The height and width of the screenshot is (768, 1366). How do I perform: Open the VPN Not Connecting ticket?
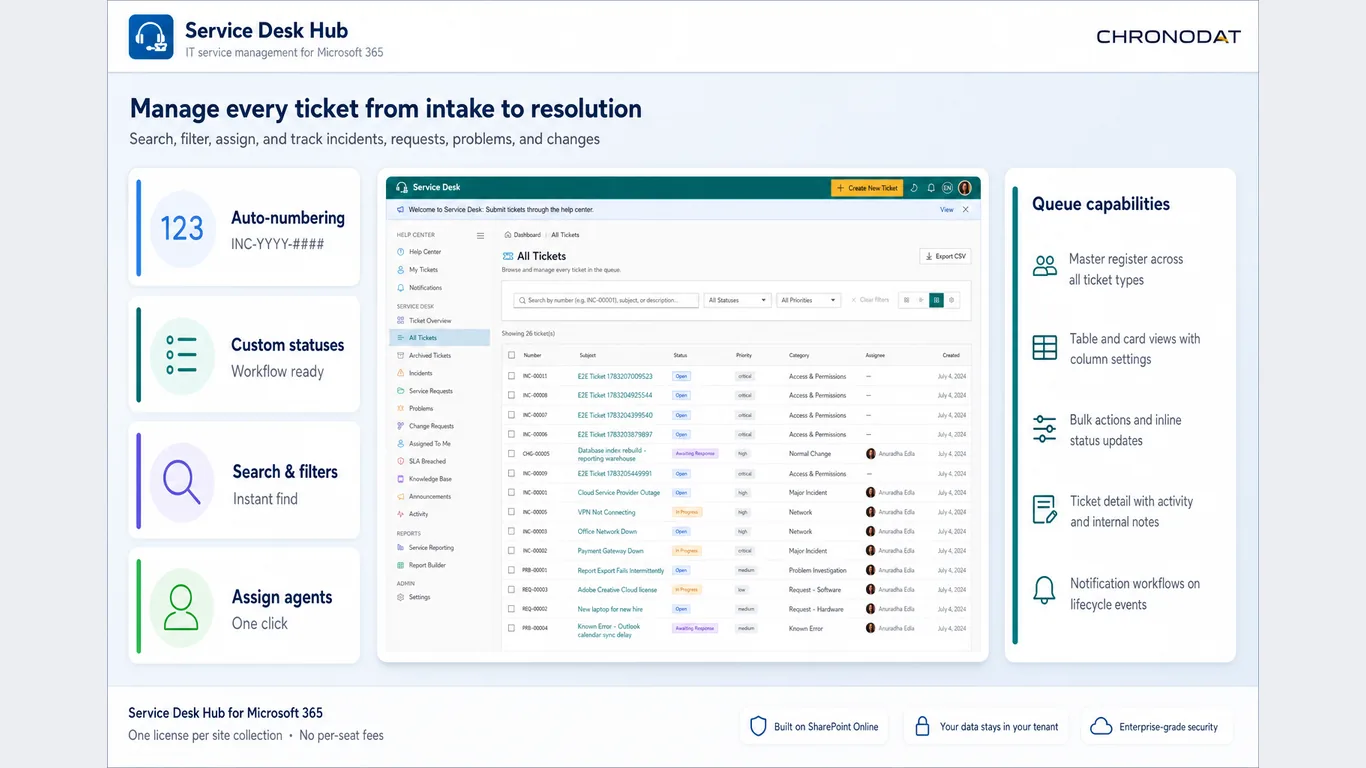pyautogui.click(x=606, y=512)
